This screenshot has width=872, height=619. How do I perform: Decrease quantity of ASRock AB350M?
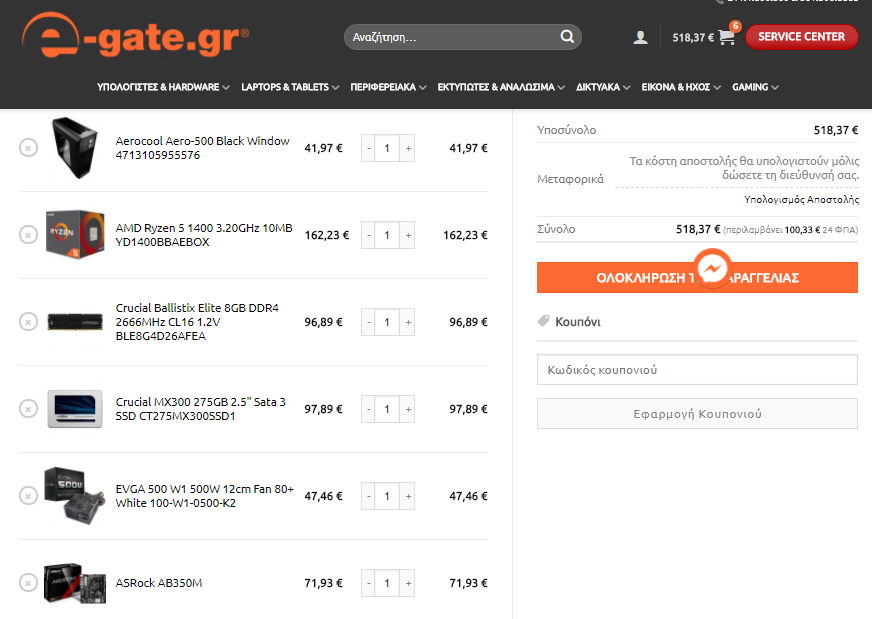[x=369, y=583]
